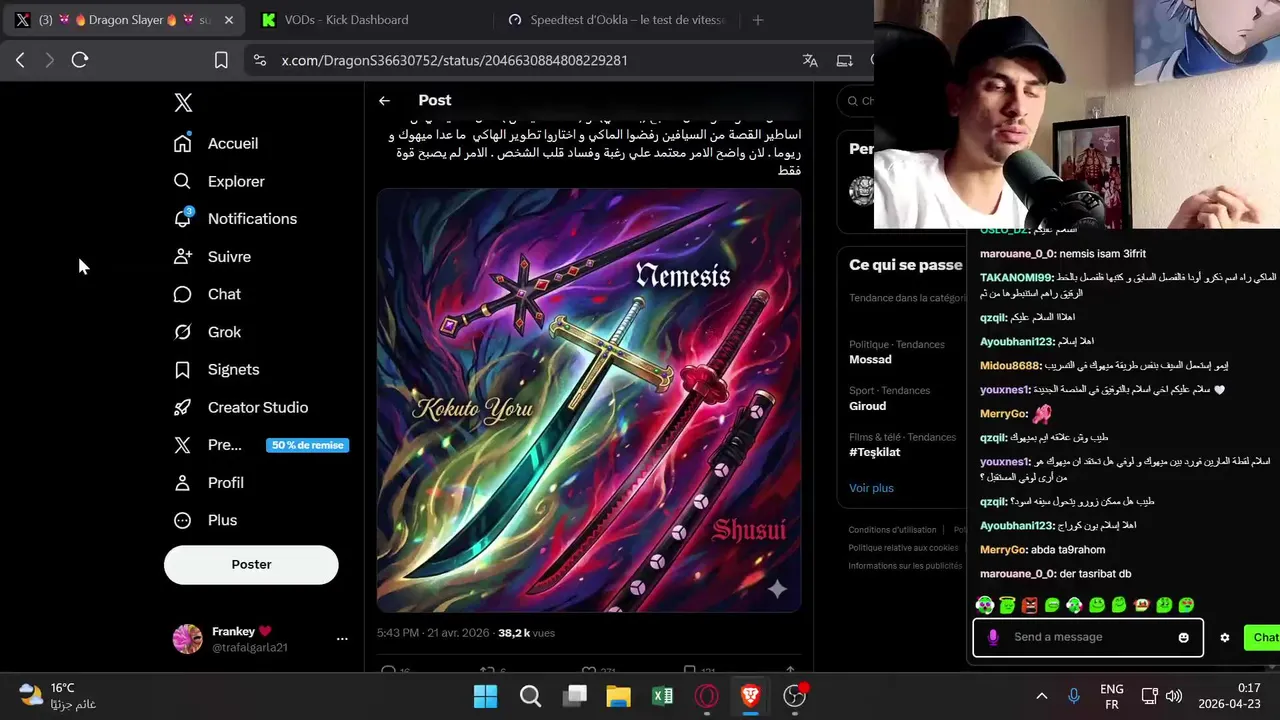Viewport: 1280px width, 720px height.
Task: Open Signets bookmarks
Action: (216, 369)
